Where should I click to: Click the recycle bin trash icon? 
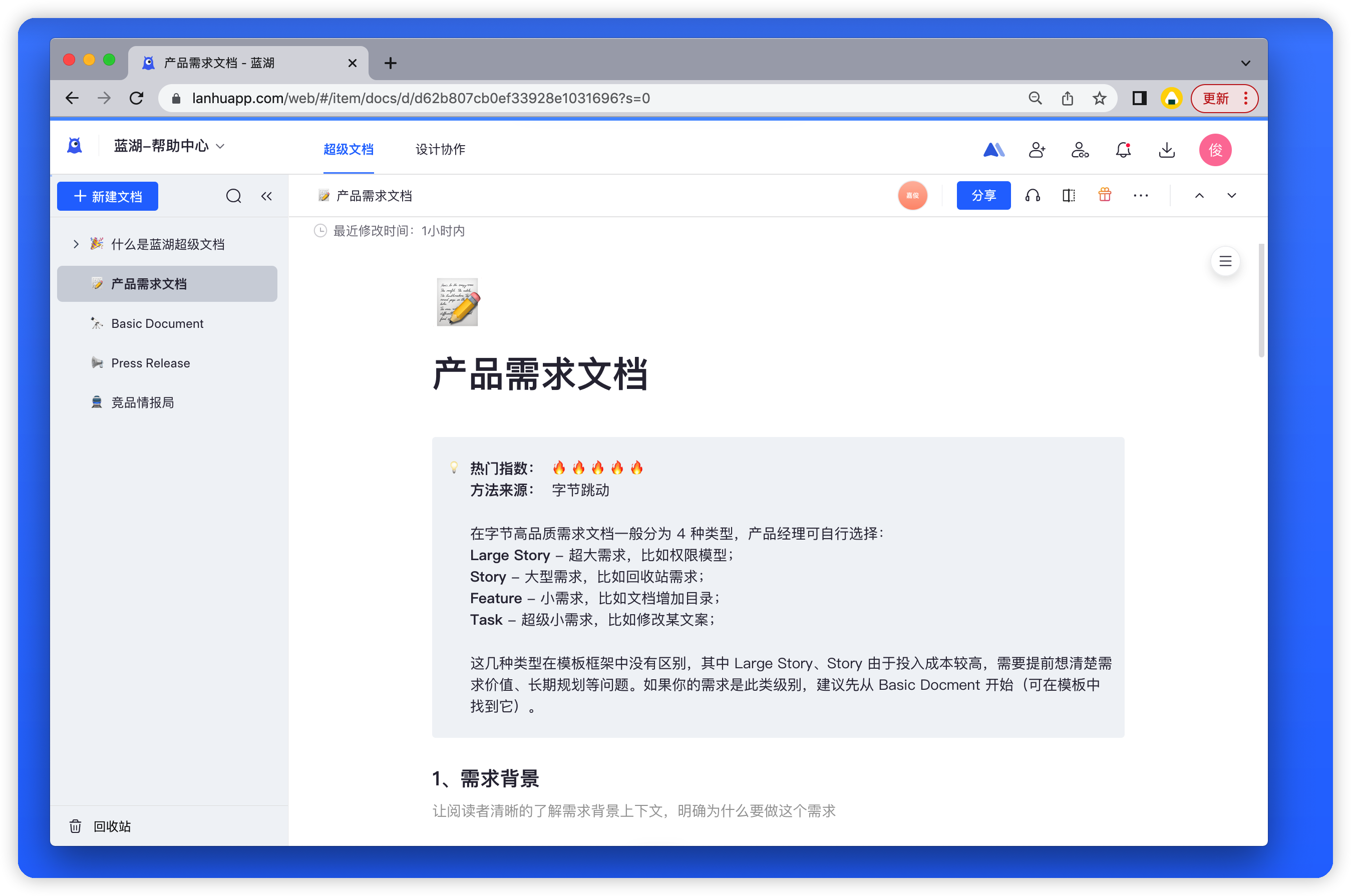75,826
